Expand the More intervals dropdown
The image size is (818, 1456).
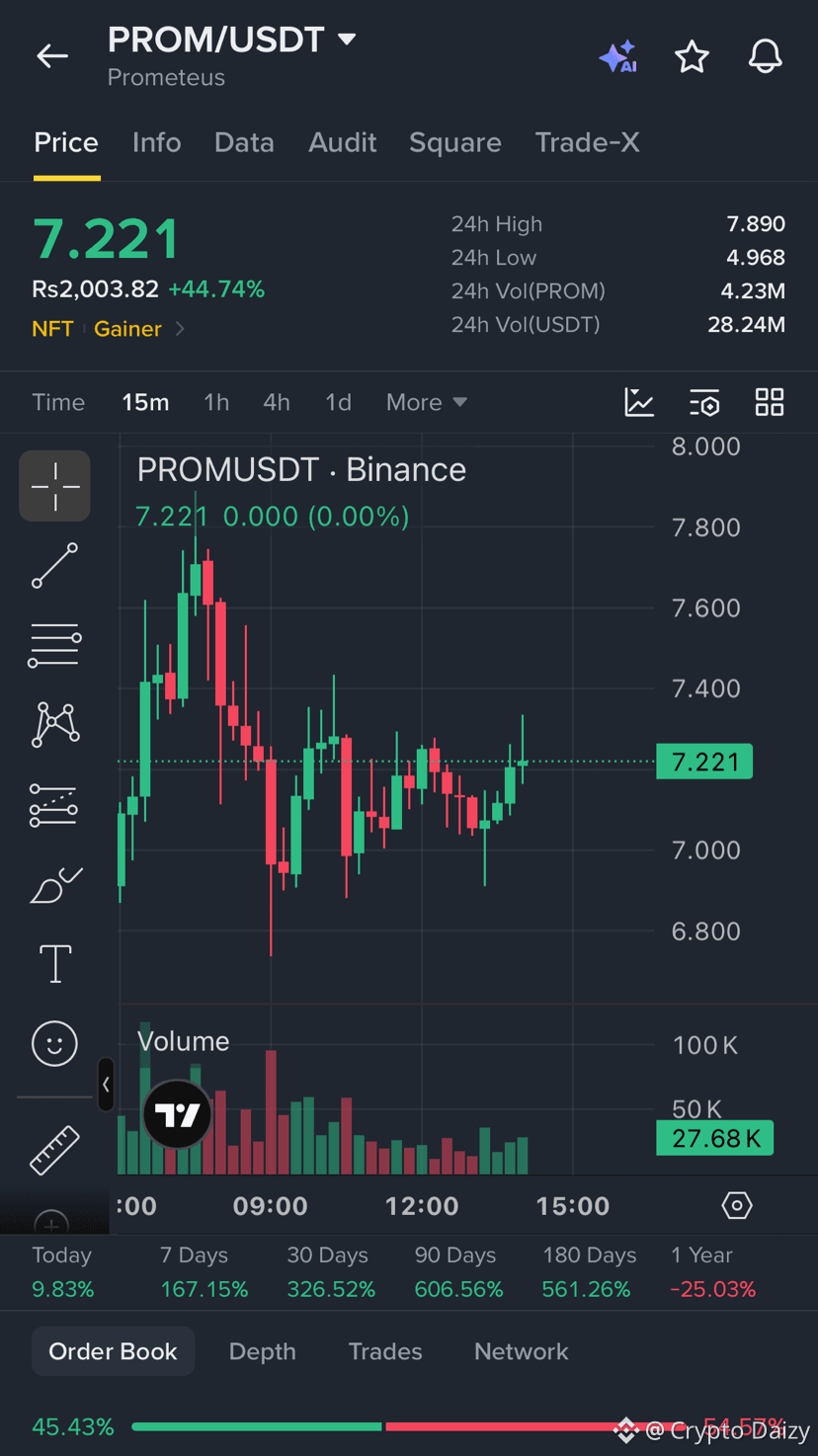(426, 402)
